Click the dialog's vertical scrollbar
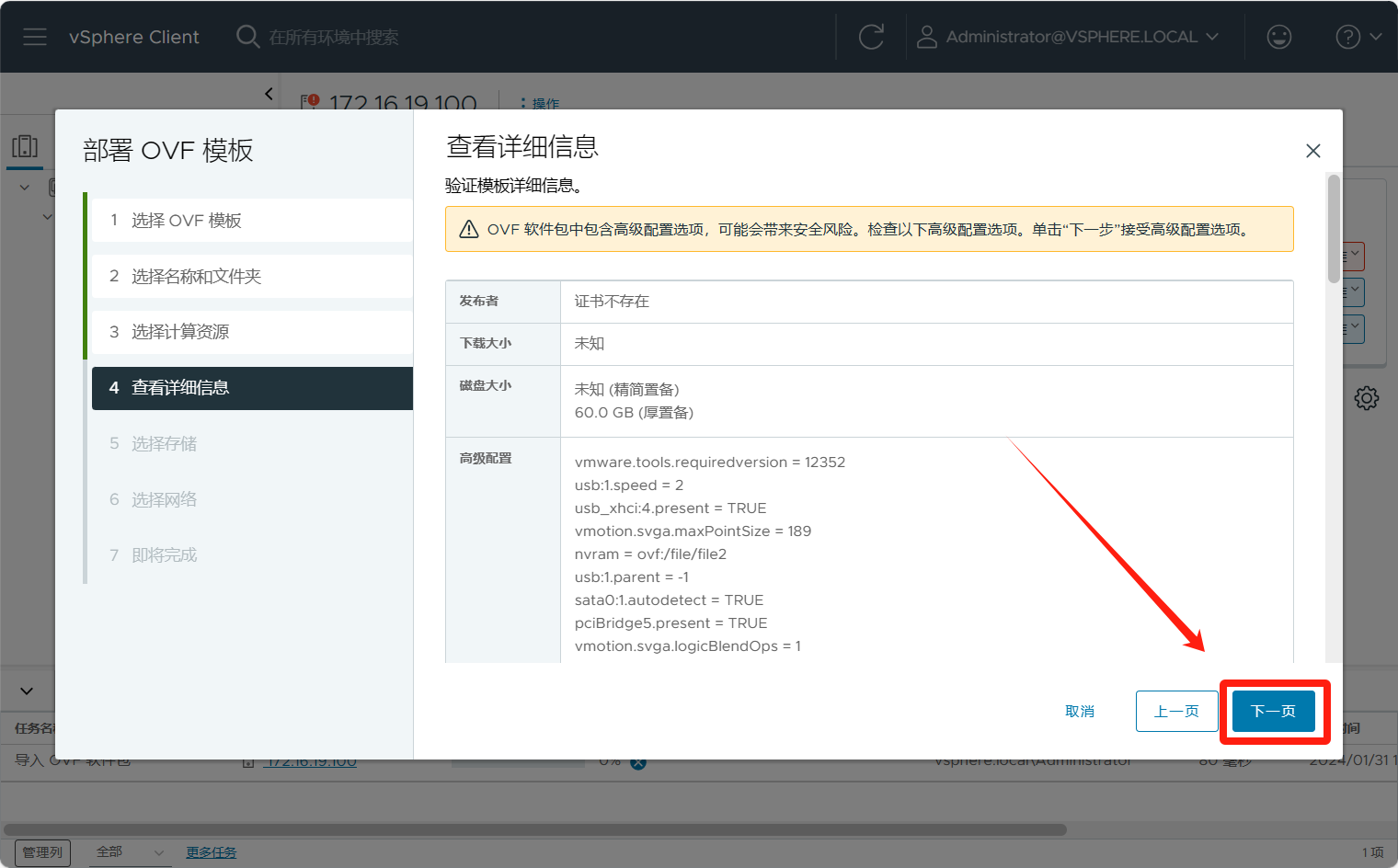Viewport: 1398px width, 868px height. [1333, 230]
